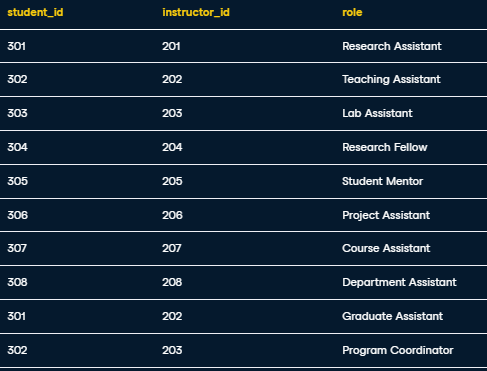The image size is (487, 371).
Task: Click the student_id column header
Action: coord(35,12)
